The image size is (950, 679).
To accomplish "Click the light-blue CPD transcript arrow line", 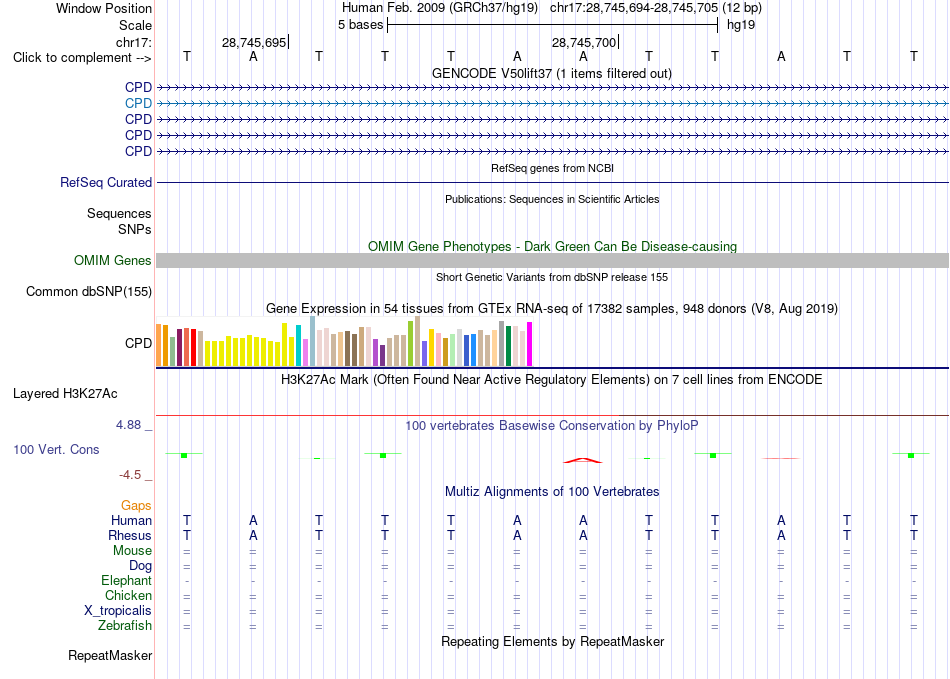I will (x=552, y=104).
